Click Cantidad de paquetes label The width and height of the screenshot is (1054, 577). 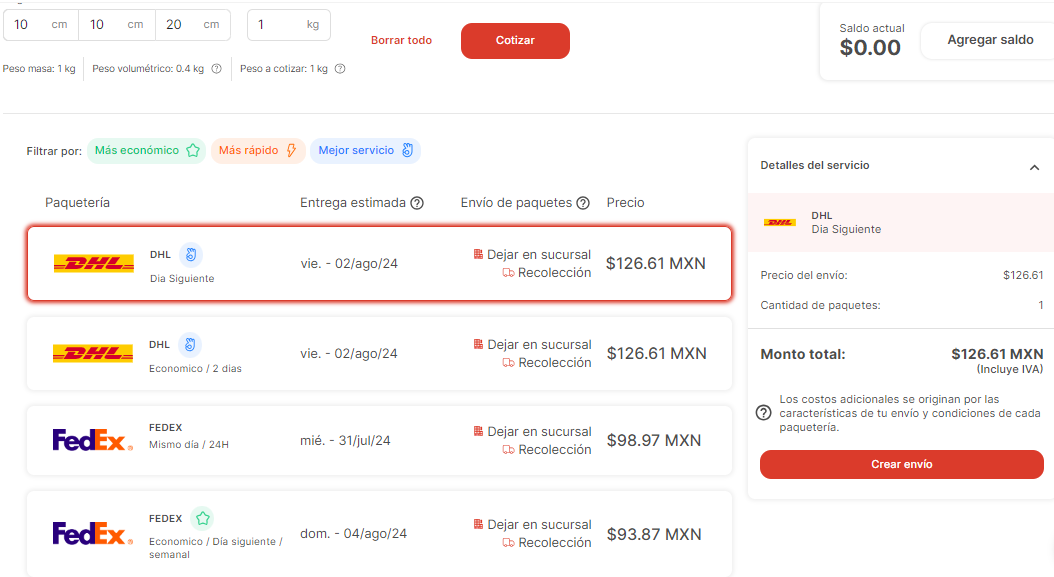[820, 305]
